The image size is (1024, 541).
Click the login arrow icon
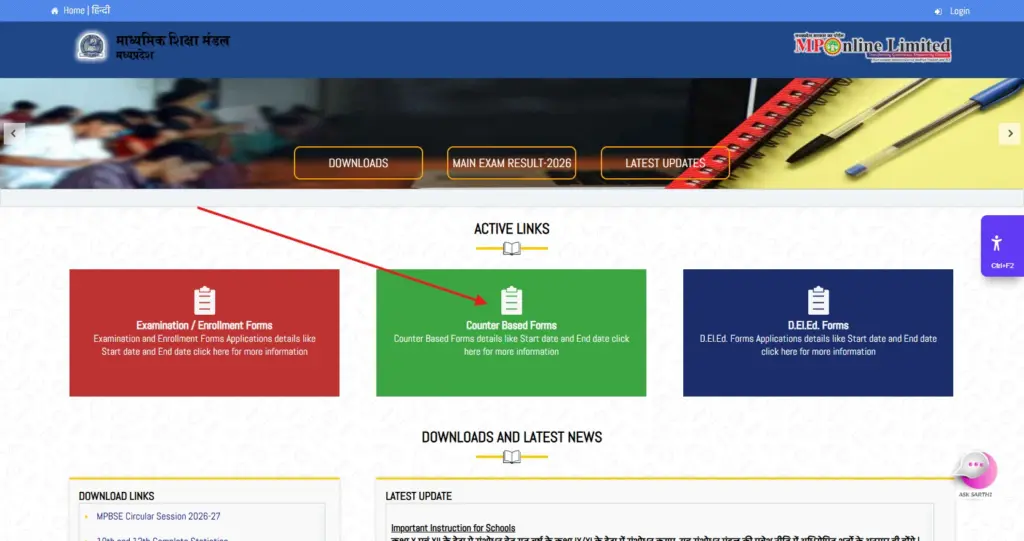938,12
